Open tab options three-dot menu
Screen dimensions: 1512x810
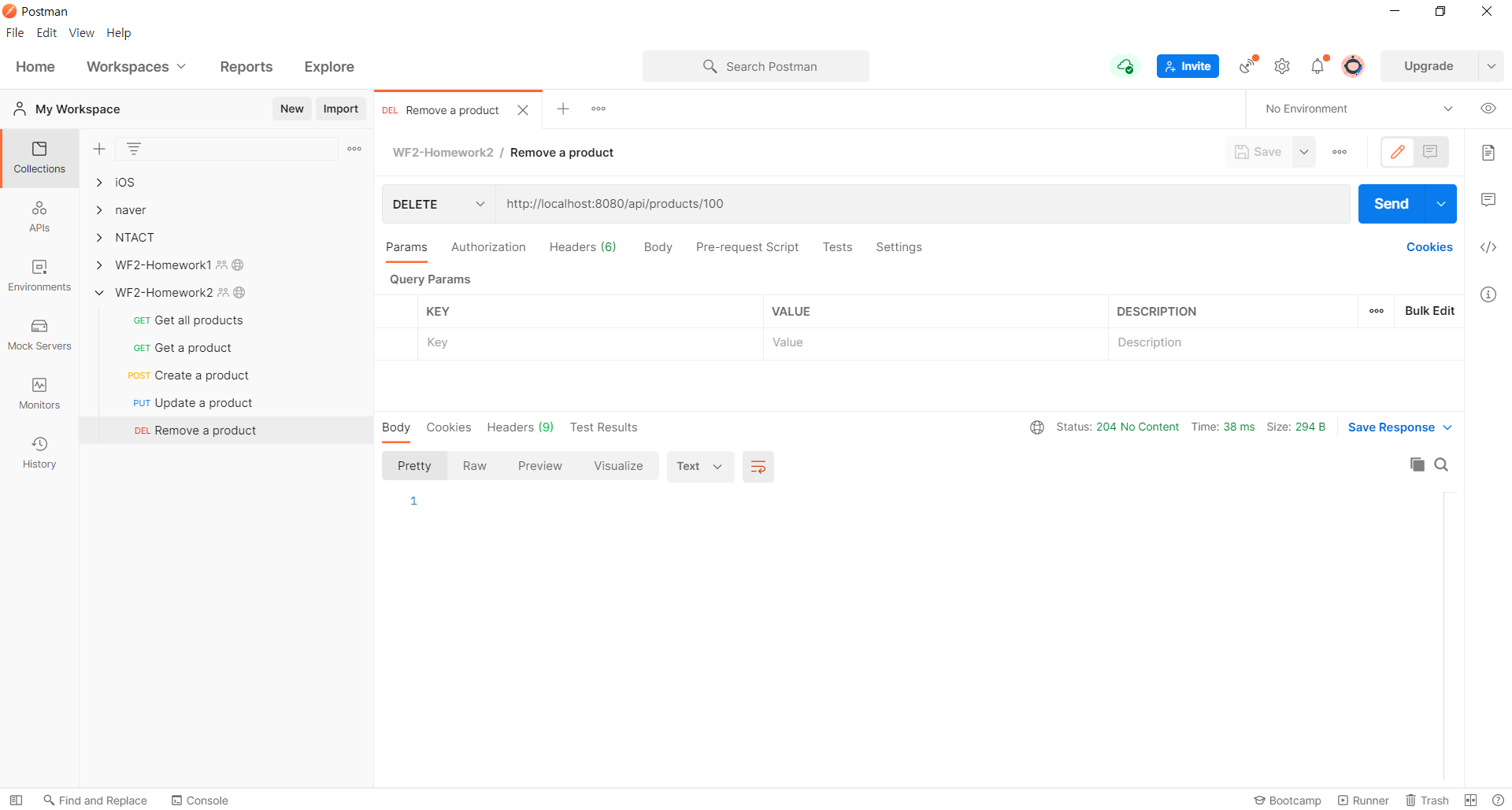pos(598,109)
